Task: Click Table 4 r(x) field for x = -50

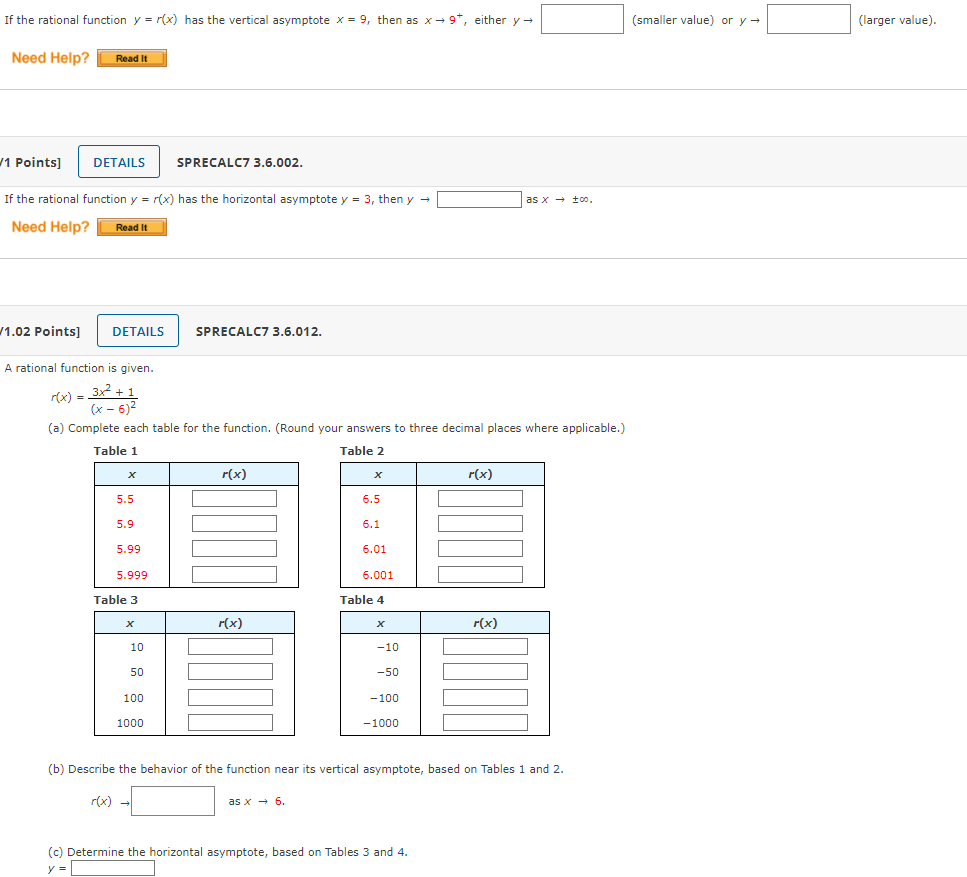Action: coord(485,672)
